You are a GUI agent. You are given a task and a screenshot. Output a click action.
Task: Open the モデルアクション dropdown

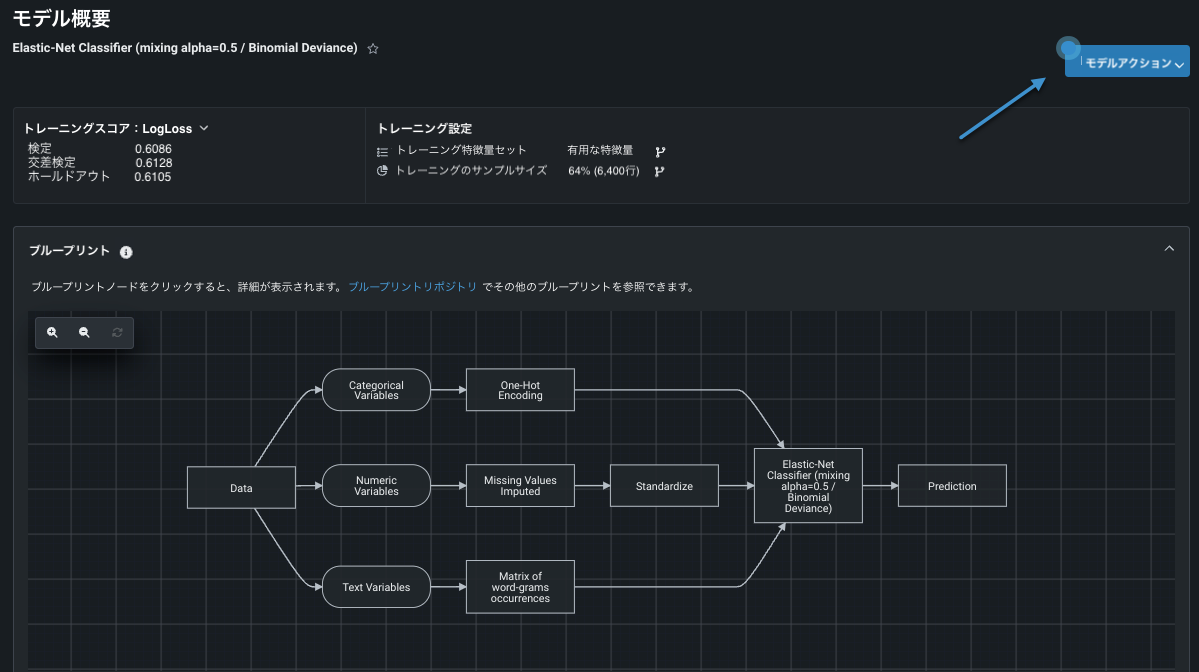pyautogui.click(x=1126, y=63)
